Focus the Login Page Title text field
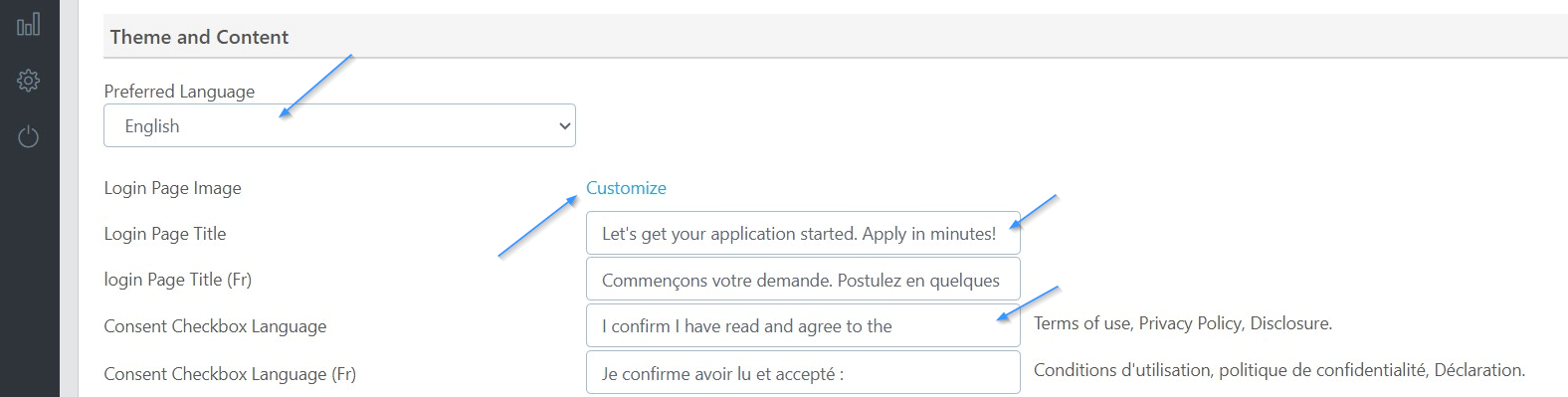 803,234
